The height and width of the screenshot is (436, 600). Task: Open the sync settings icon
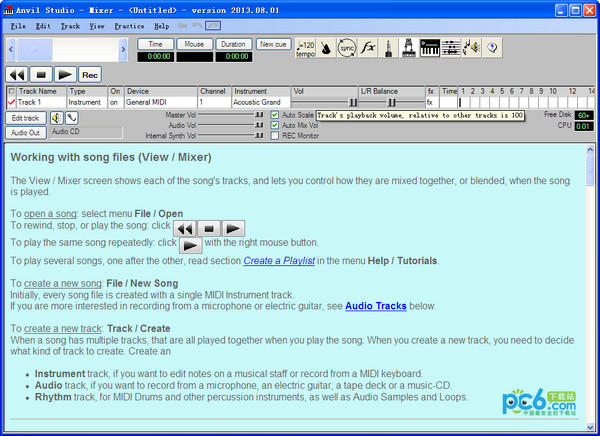coord(347,48)
